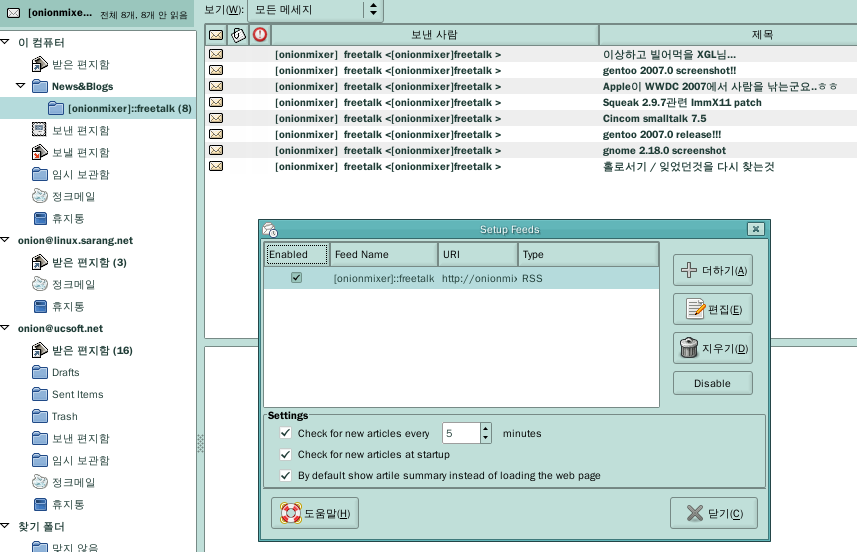Click the attachment column header icon

238,35
